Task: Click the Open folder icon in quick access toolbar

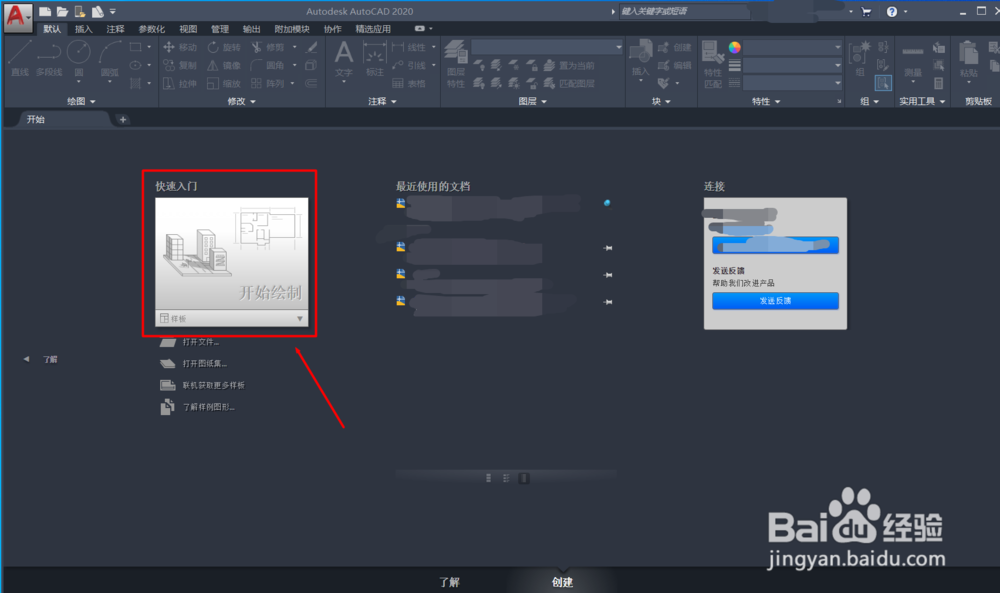Action: (62, 11)
